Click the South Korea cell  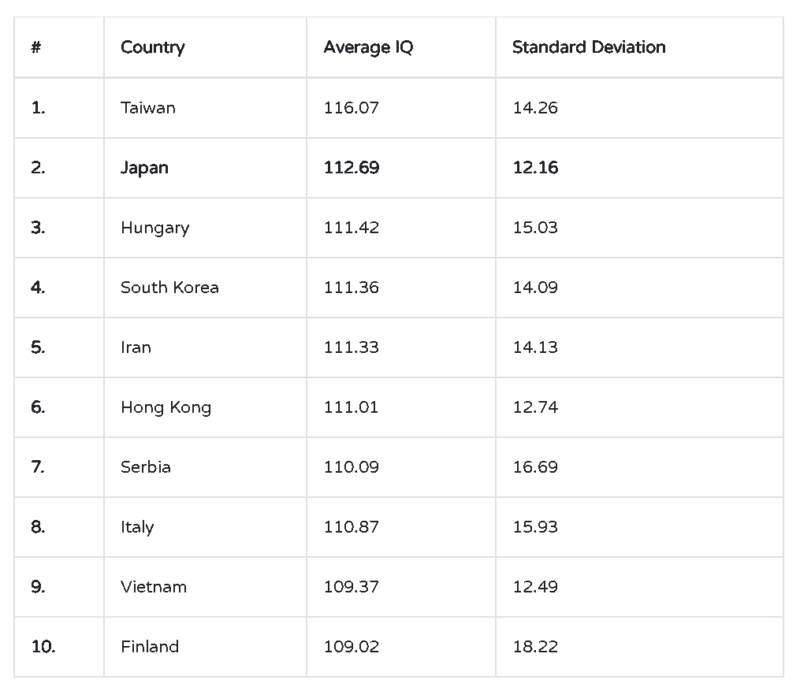pos(169,287)
